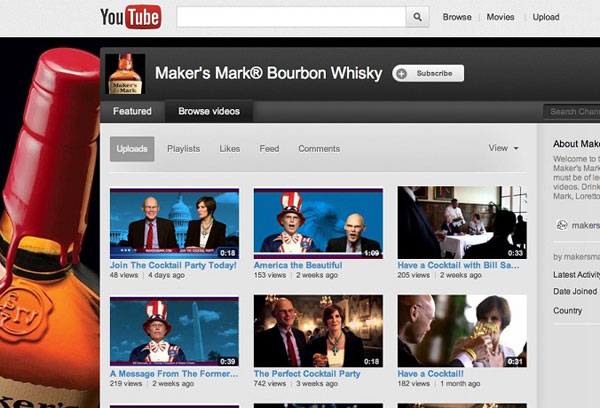Open the 'Have a Cocktail with Bill' thumbnail
Image resolution: width=600 pixels, height=408 pixels.
tap(462, 222)
